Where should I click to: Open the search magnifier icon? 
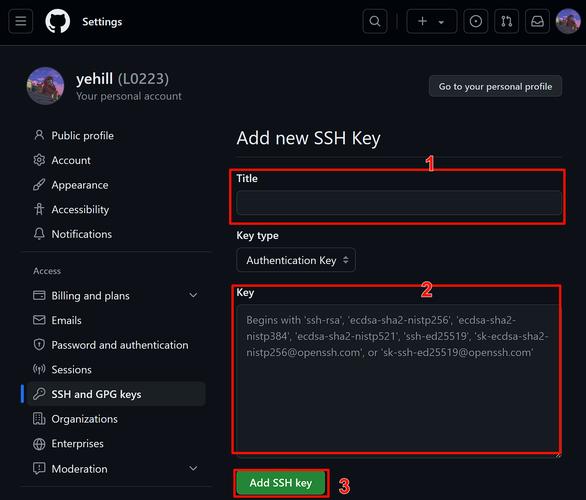click(375, 21)
